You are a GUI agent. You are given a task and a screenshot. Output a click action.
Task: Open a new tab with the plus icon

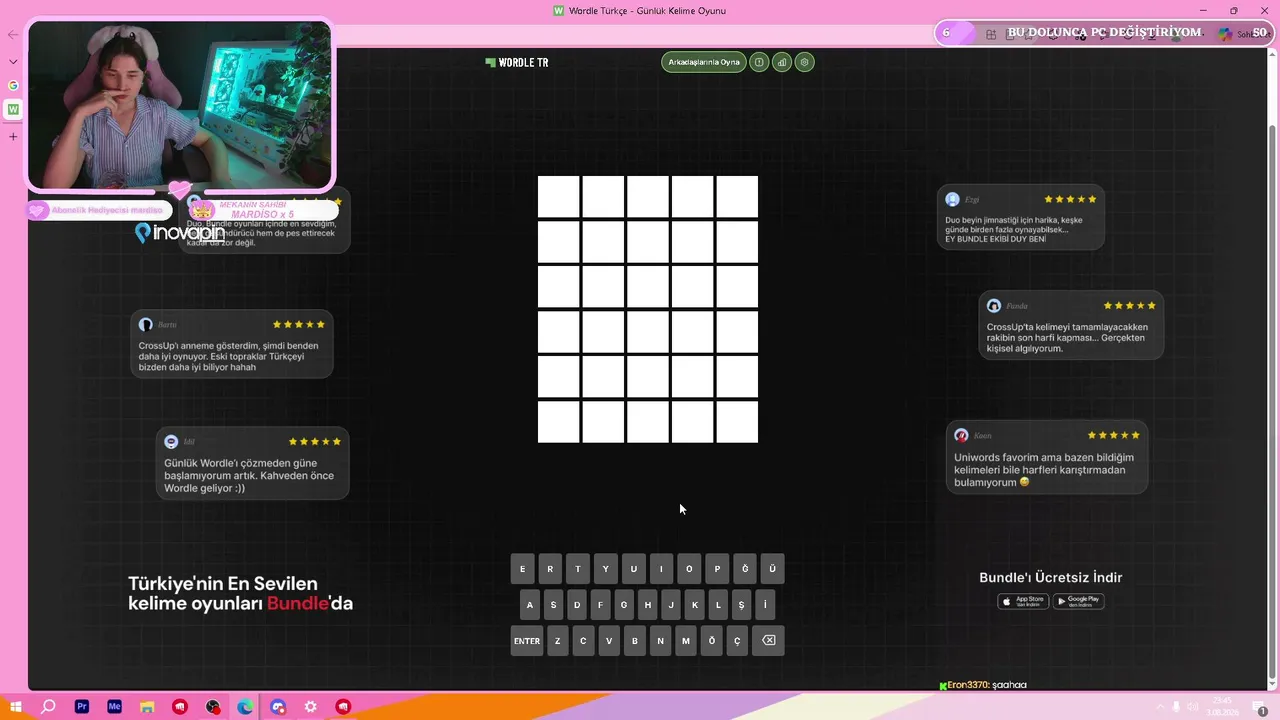point(13,136)
